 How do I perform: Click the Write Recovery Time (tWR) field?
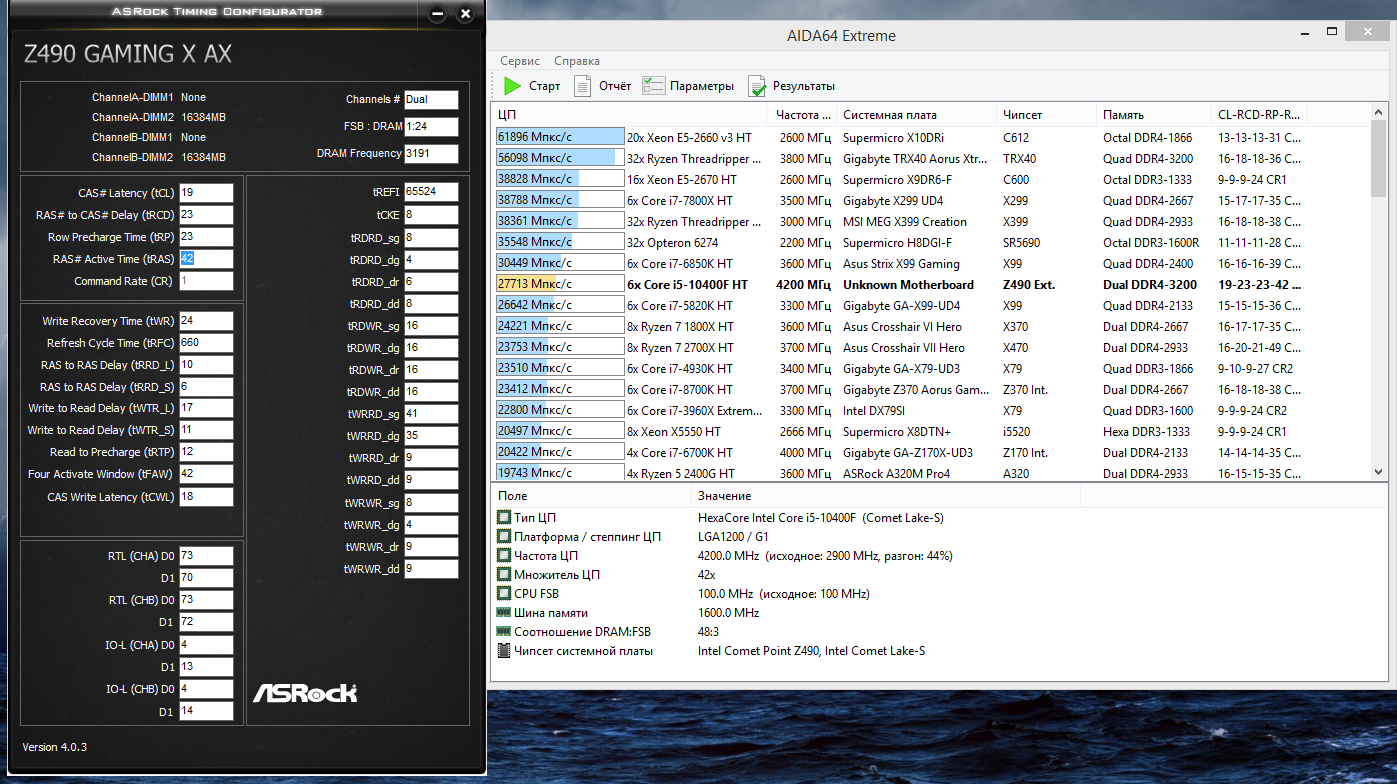206,321
